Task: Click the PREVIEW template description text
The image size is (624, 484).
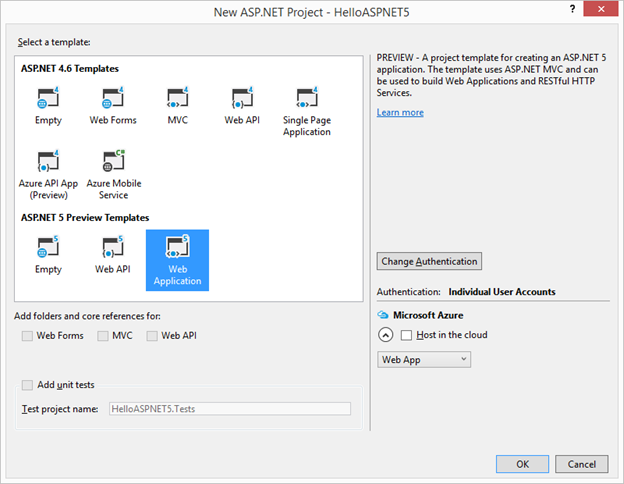Action: coord(491,75)
